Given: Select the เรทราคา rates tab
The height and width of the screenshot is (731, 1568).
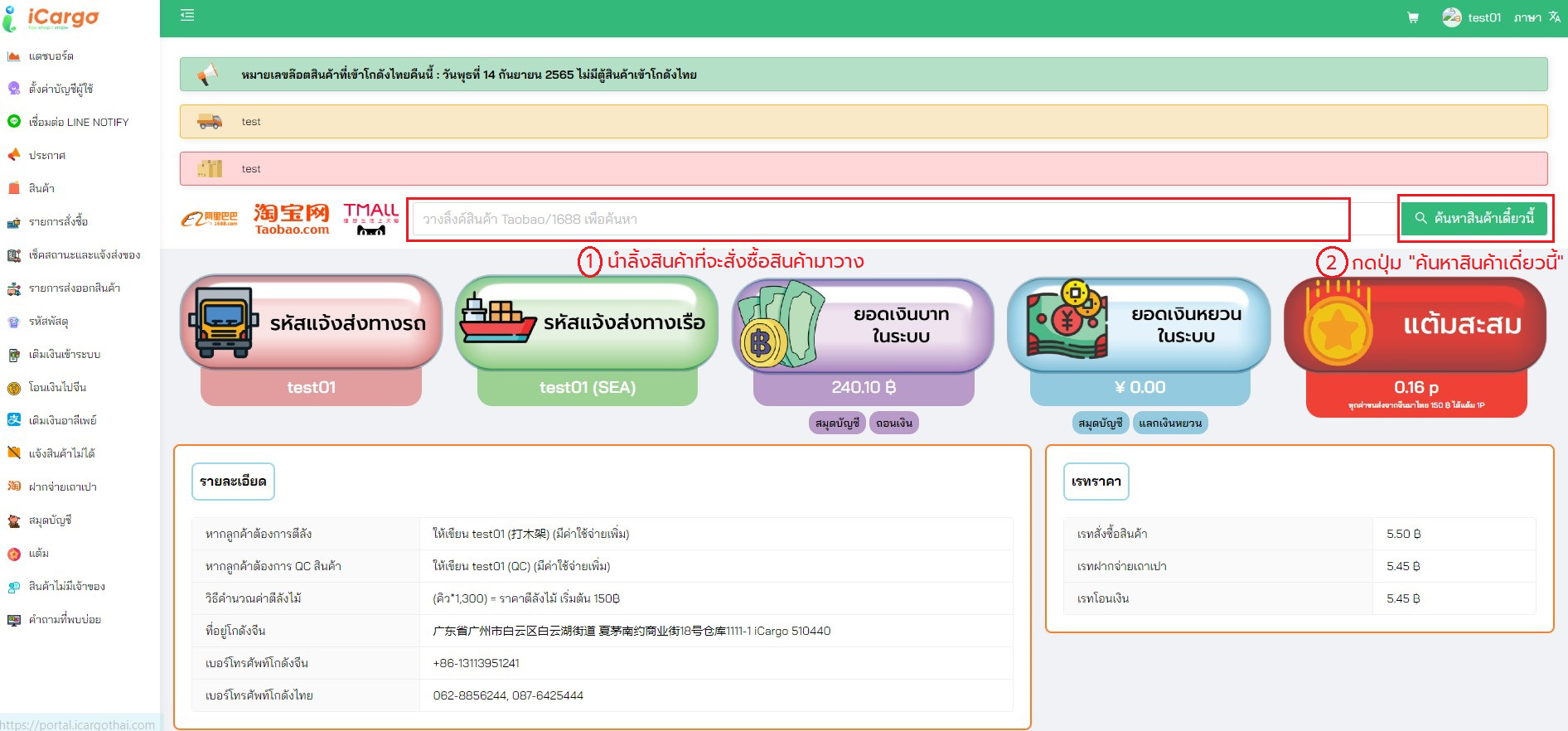Looking at the screenshot, I should coord(1096,482).
